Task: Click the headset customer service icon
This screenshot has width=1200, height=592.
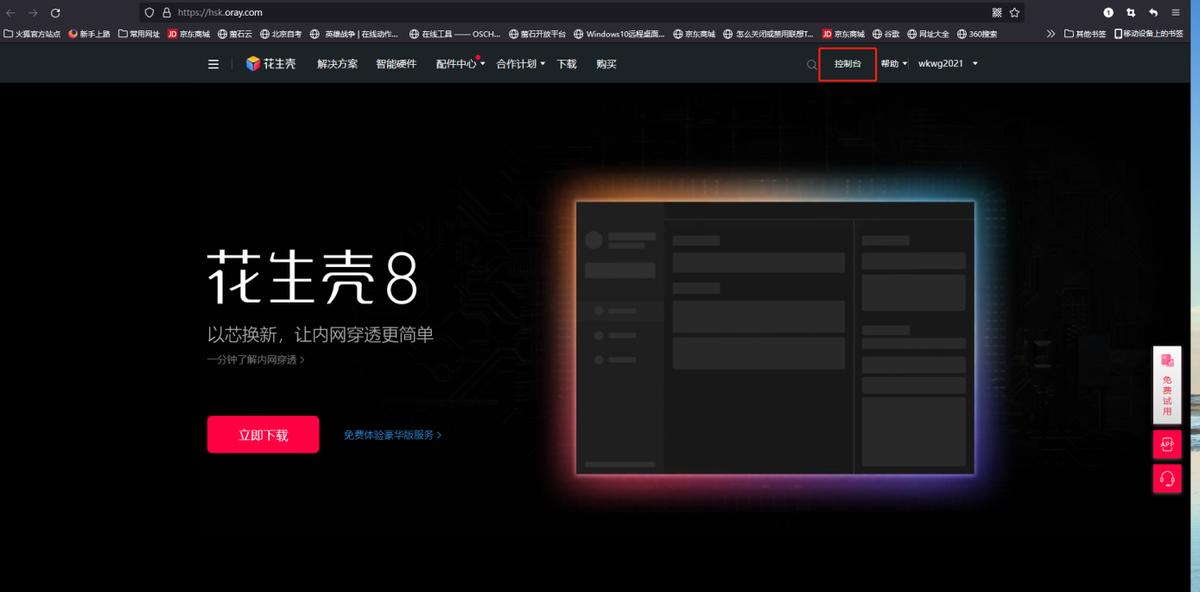Action: [x=1167, y=478]
